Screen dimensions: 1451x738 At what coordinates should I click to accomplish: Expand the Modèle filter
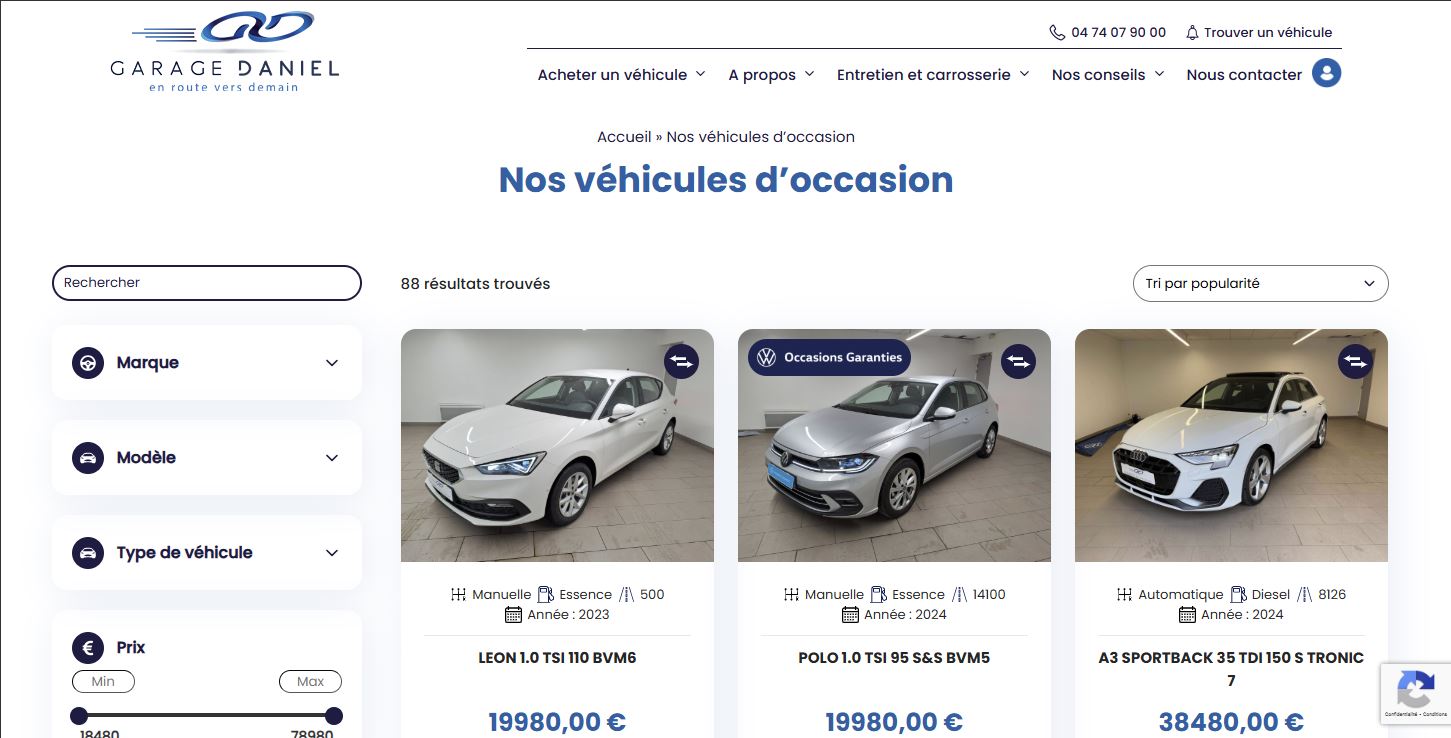[x=206, y=457]
